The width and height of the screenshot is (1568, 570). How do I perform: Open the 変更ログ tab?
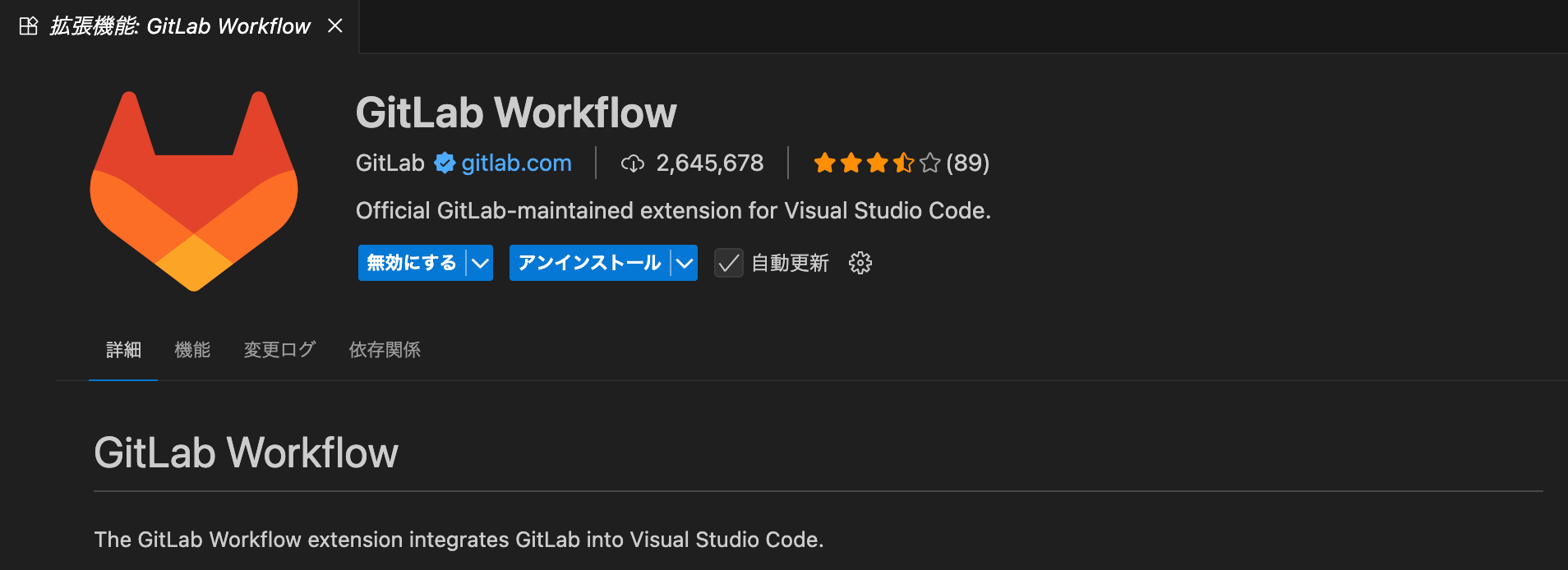pyautogui.click(x=279, y=350)
